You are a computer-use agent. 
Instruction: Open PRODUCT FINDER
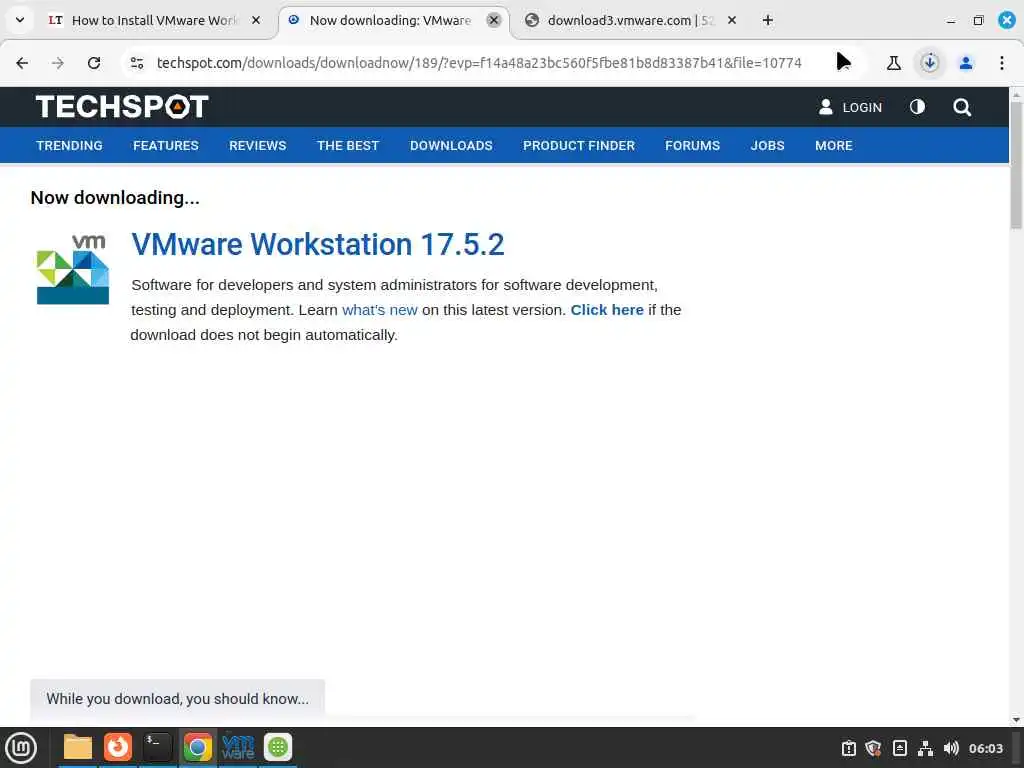(x=579, y=145)
